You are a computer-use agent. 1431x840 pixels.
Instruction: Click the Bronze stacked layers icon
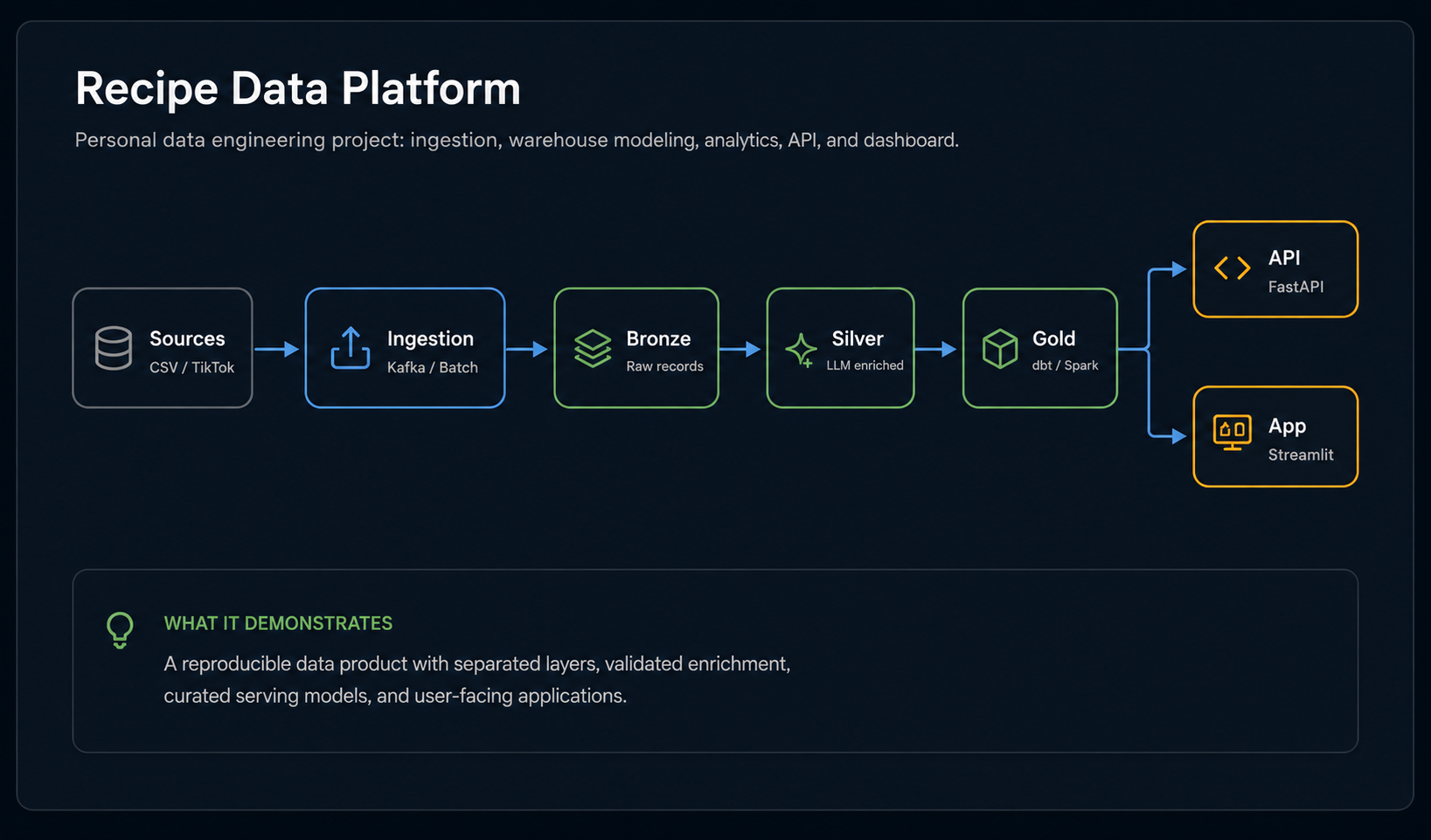[593, 348]
